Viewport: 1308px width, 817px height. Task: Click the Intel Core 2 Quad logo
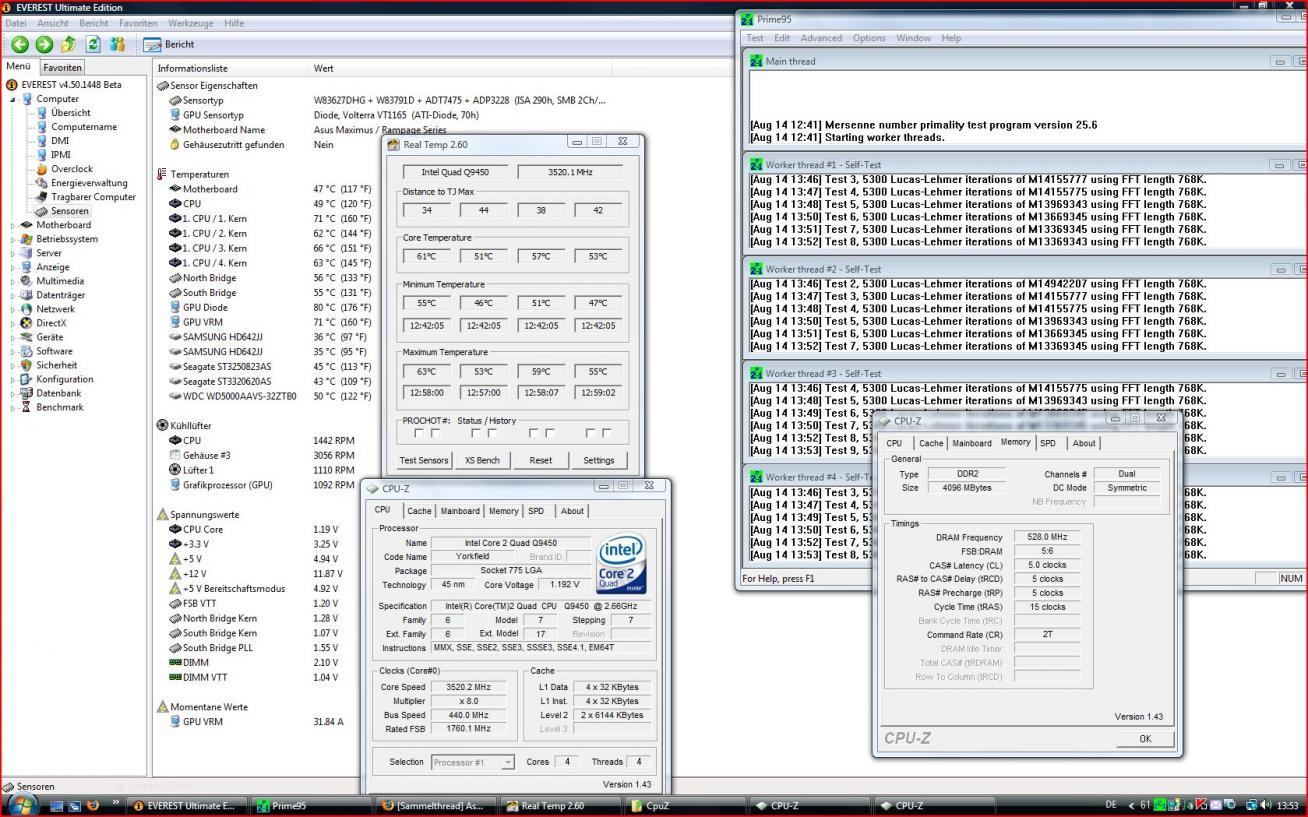[620, 564]
